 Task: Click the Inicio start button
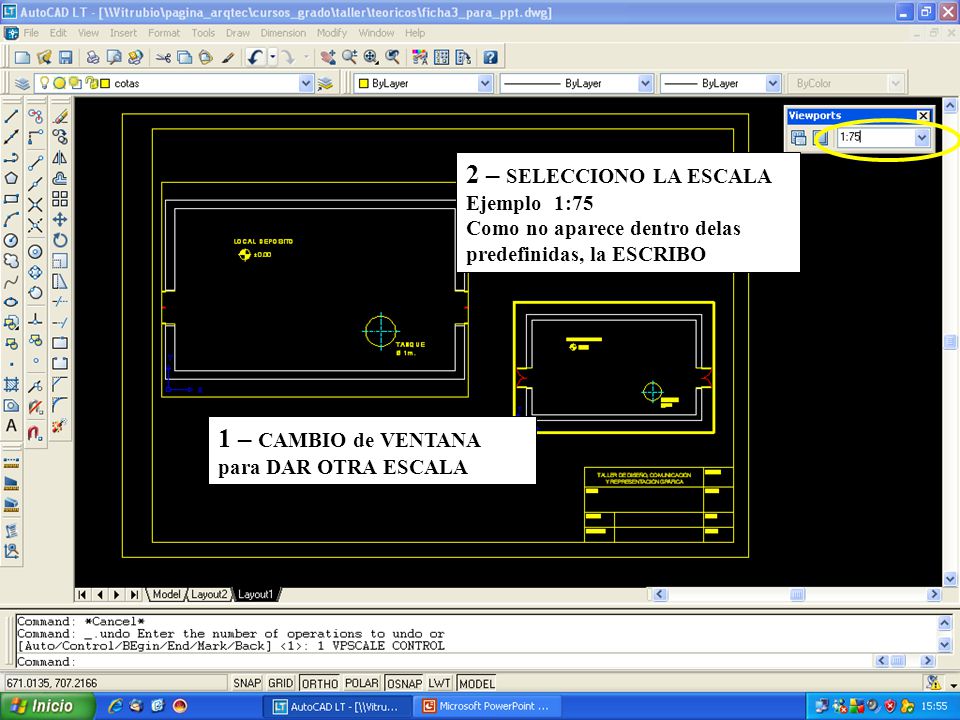48,707
